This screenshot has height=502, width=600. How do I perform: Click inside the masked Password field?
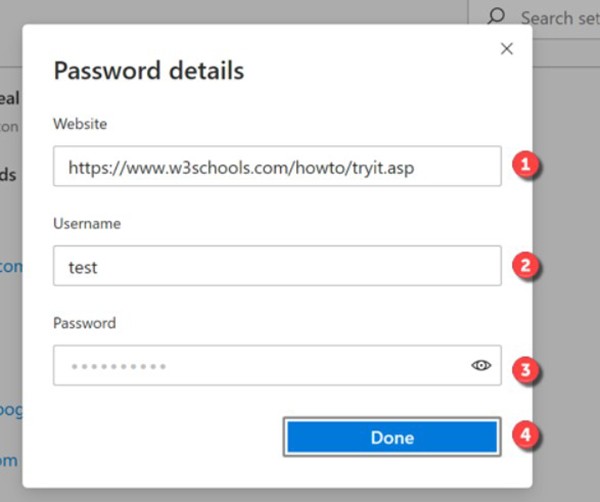tap(260, 366)
